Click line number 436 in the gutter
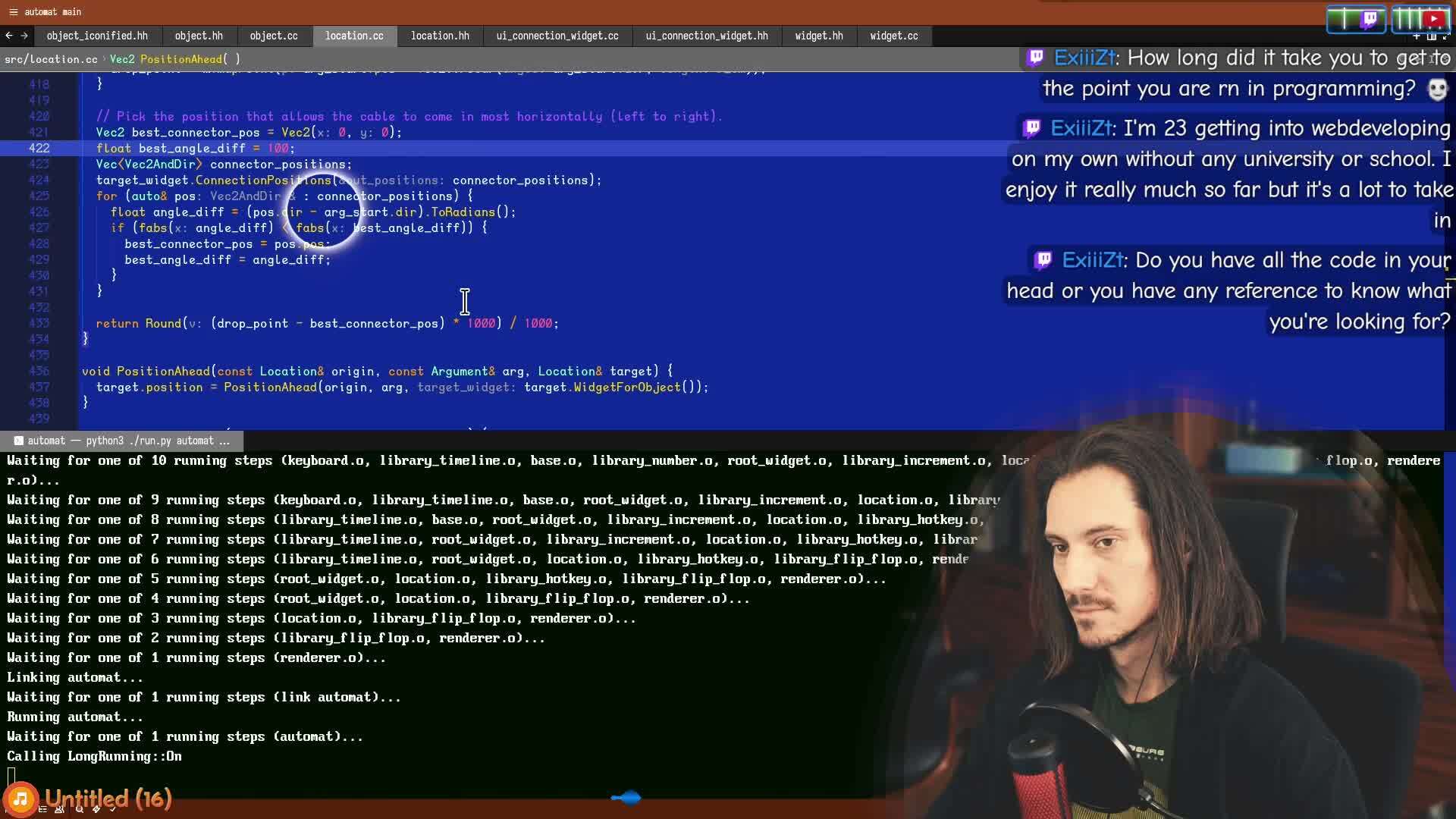Screen dimensions: 1456x819 point(39,371)
